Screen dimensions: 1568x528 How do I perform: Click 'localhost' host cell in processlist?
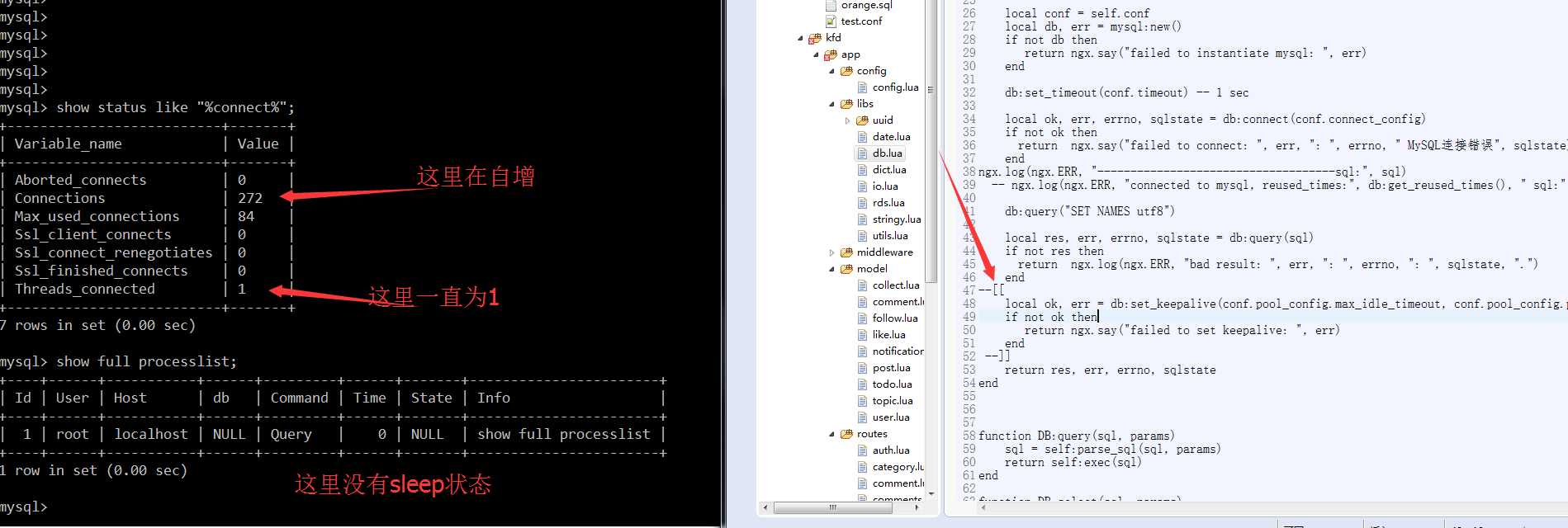[x=150, y=434]
